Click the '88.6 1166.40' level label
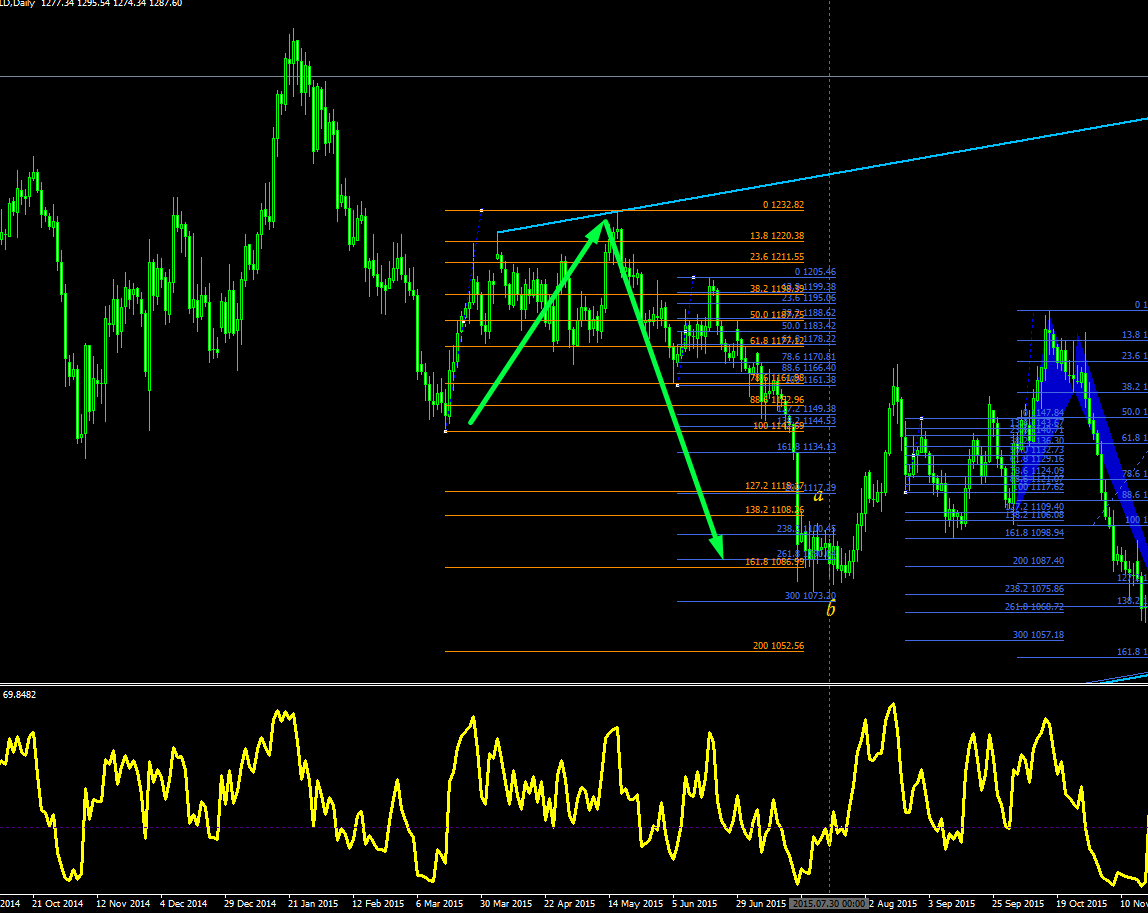 (x=808, y=368)
